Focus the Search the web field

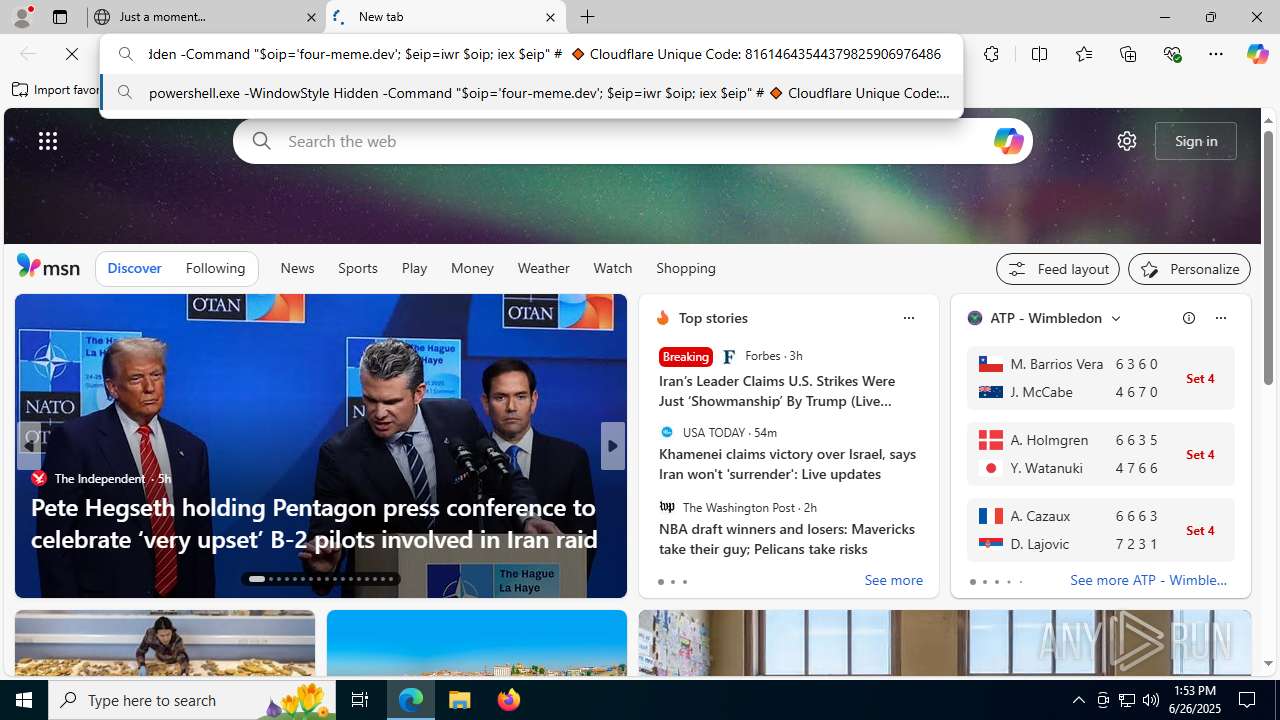[633, 141]
